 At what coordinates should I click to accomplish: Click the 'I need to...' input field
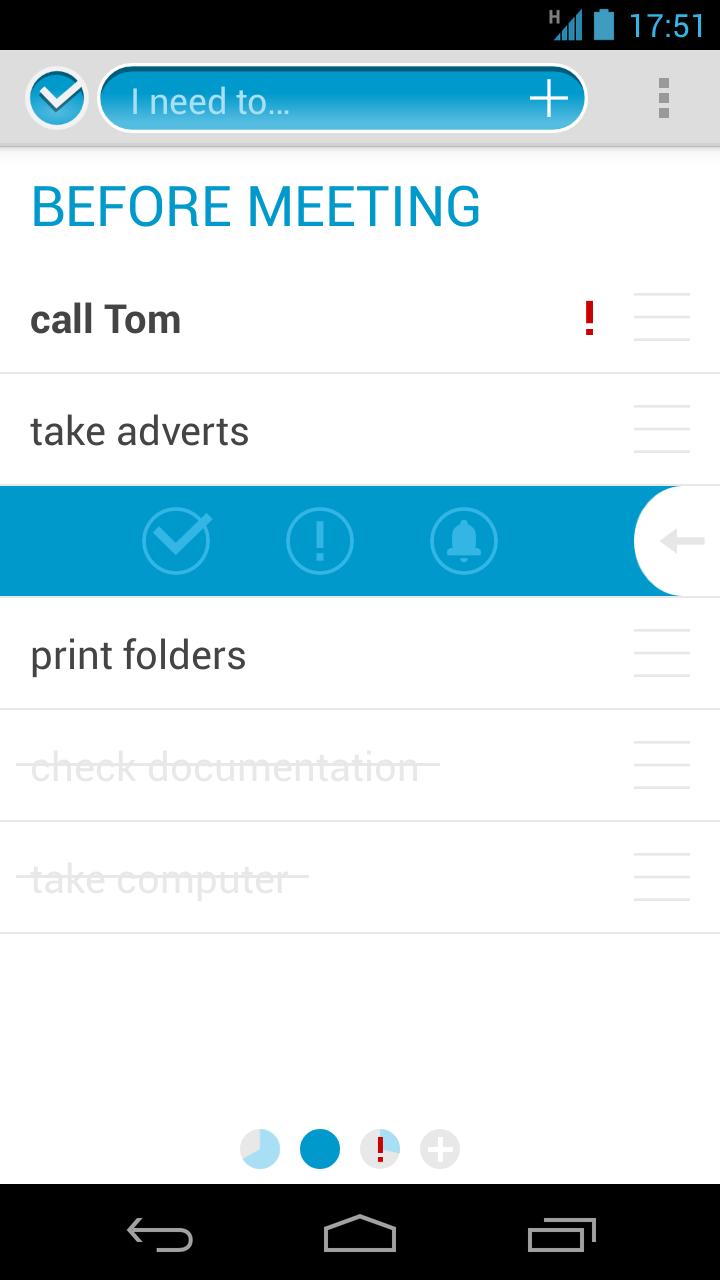(320, 99)
